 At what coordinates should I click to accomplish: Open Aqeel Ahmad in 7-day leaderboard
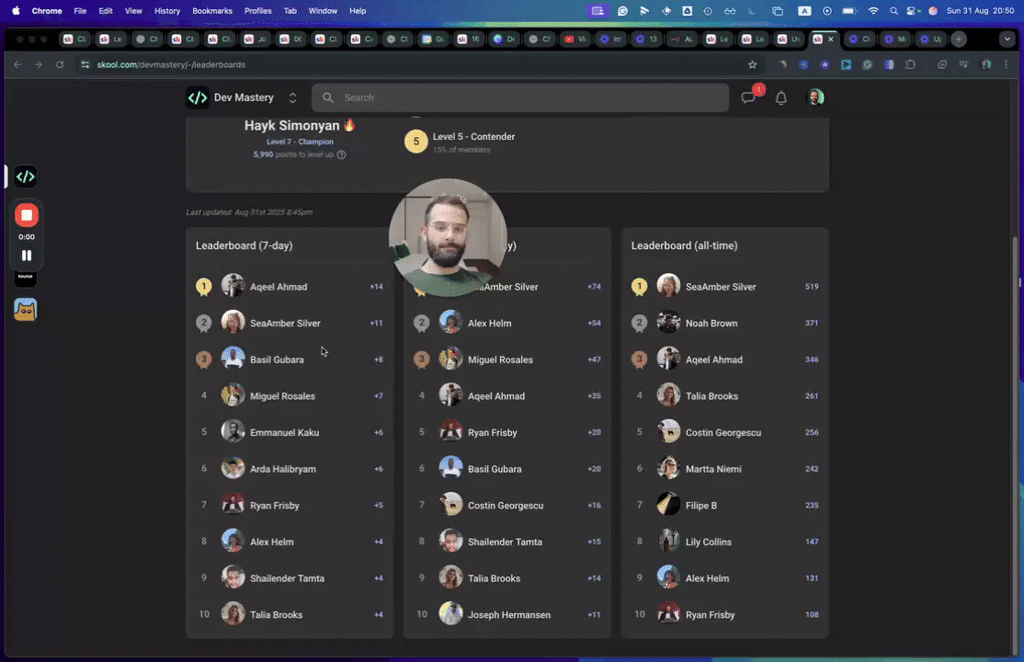[x=278, y=287]
